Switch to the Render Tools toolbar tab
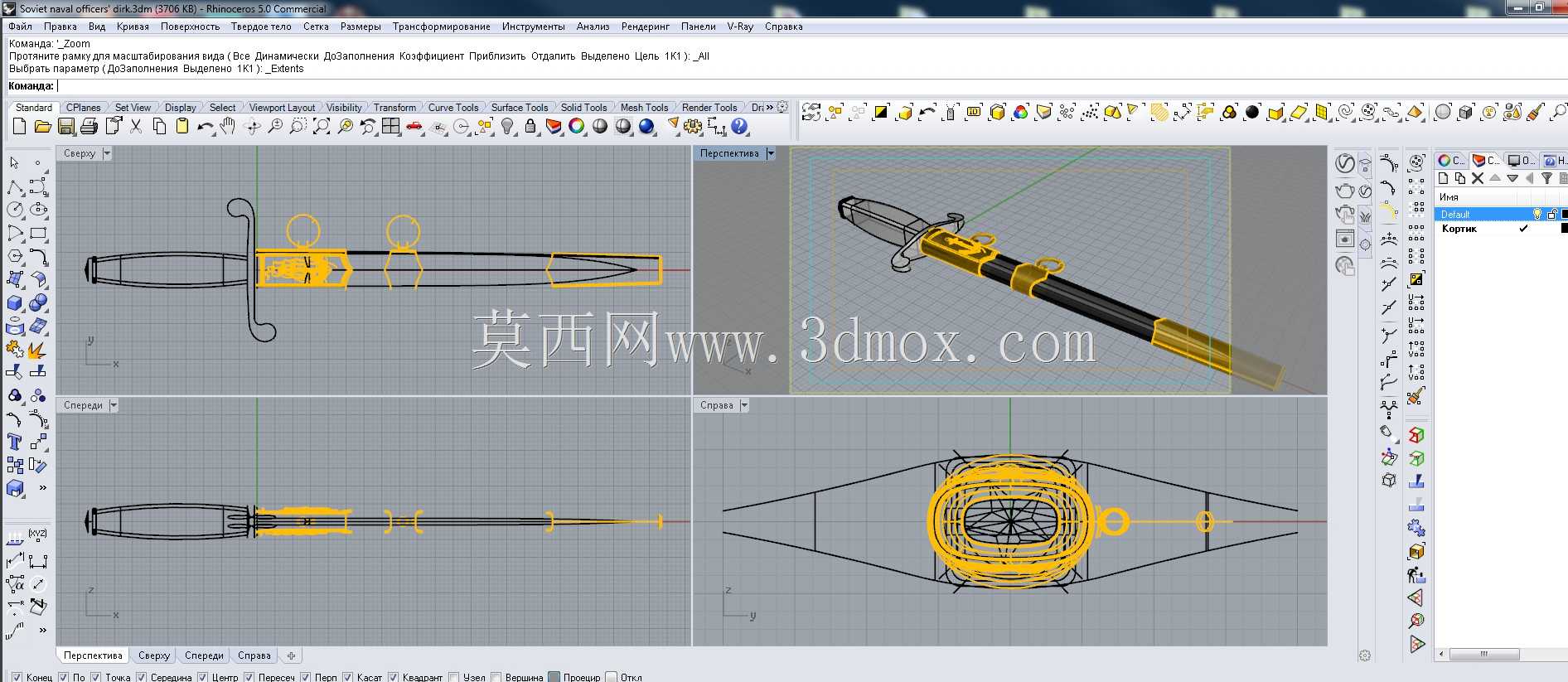The width and height of the screenshot is (1568, 682). pos(709,108)
